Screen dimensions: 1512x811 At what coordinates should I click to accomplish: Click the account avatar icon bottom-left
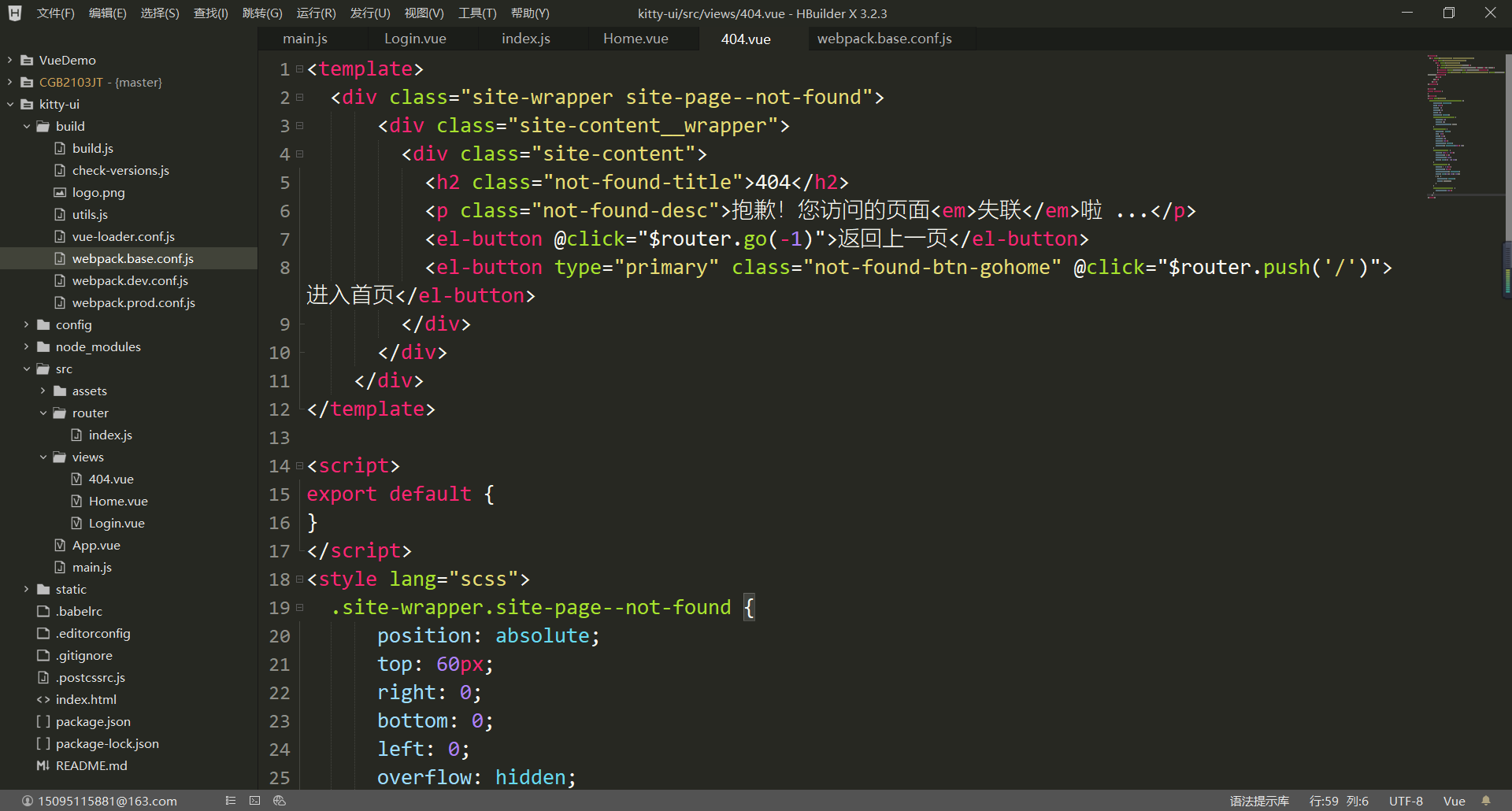[28, 800]
